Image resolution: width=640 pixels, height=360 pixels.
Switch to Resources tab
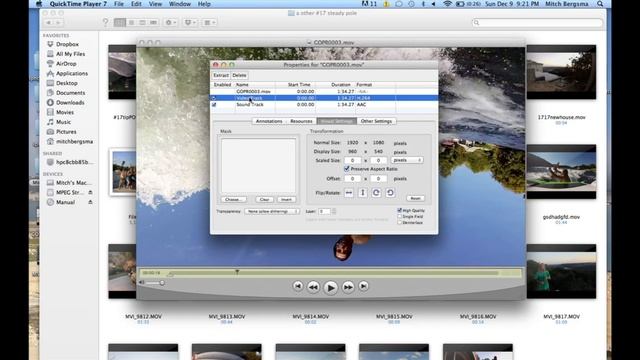301,121
